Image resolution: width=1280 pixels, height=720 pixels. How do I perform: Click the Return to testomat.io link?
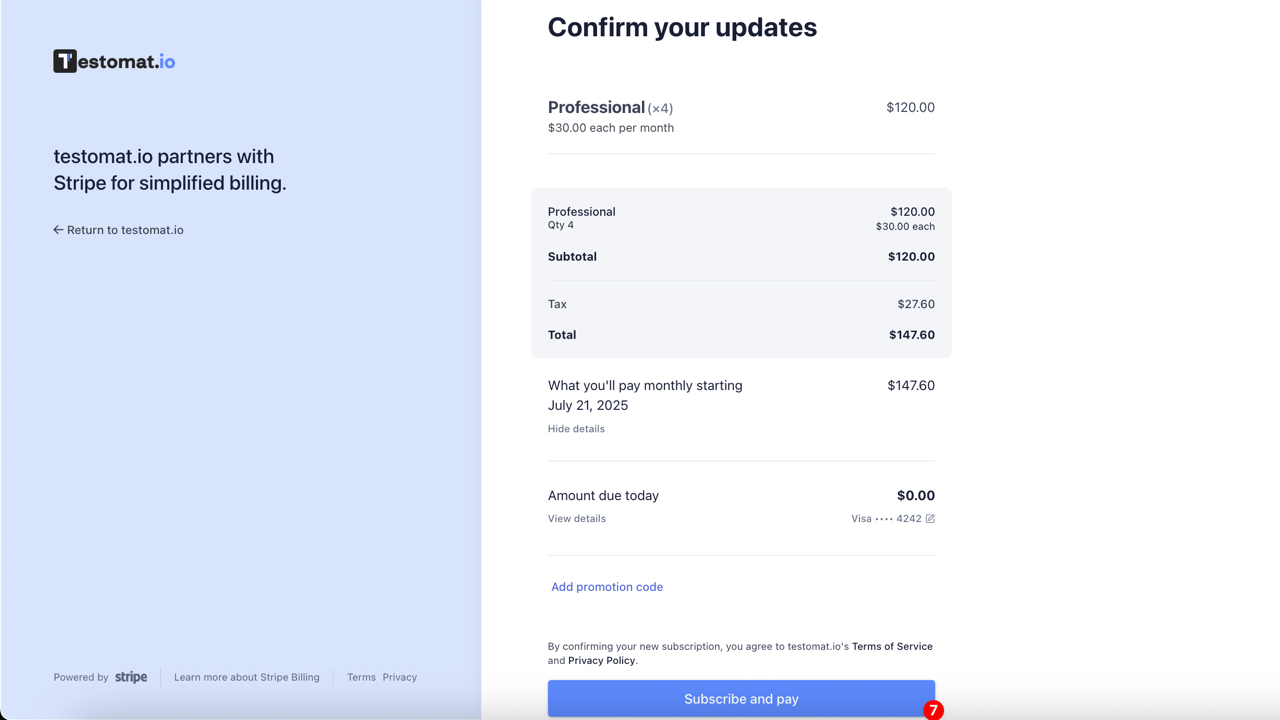click(x=125, y=229)
